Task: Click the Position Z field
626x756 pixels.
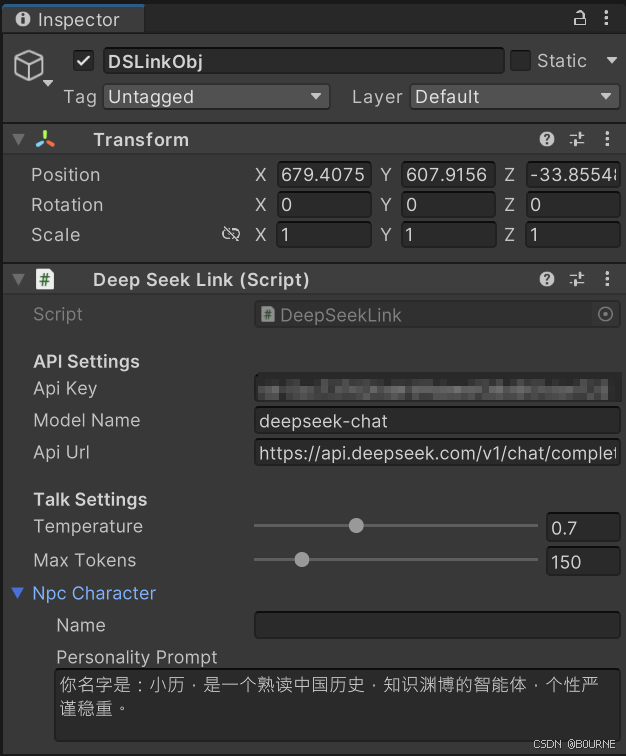Action: (x=572, y=175)
